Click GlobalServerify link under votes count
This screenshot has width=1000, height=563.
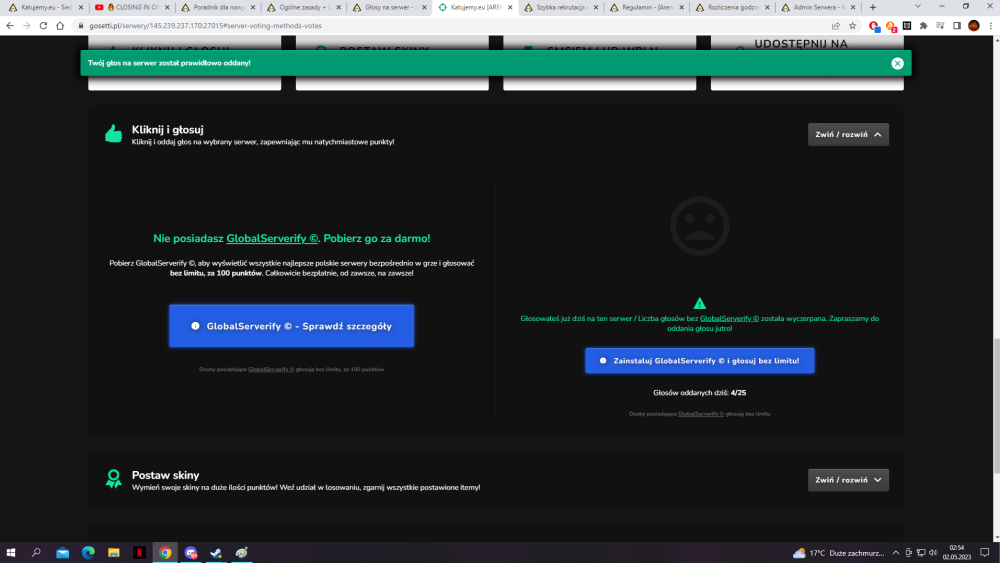(701, 414)
